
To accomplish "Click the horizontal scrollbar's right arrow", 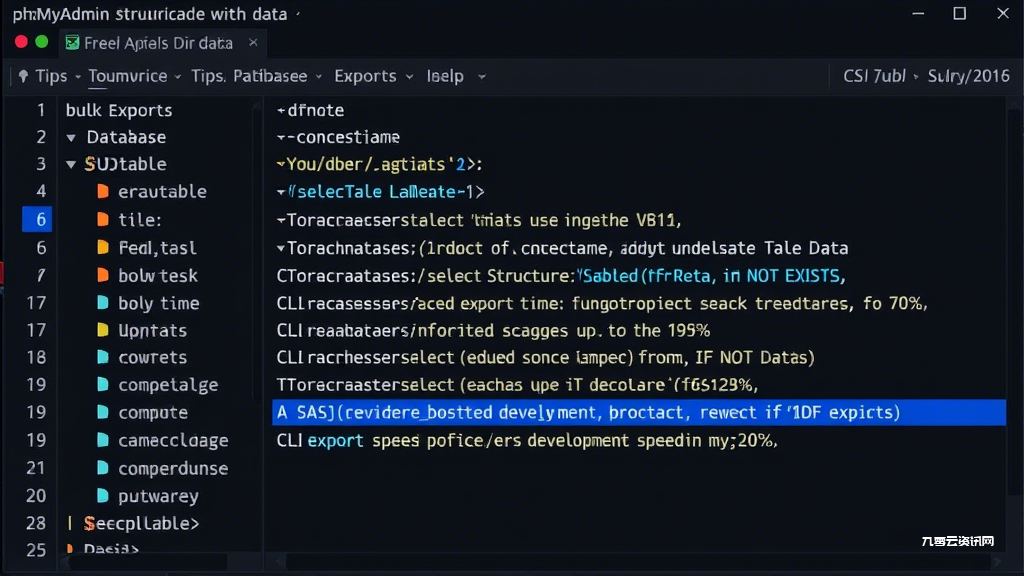I will pyautogui.click(x=997, y=562).
